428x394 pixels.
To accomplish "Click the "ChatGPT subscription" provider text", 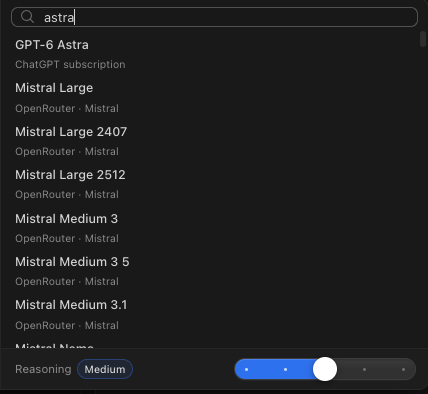I will point(70,64).
